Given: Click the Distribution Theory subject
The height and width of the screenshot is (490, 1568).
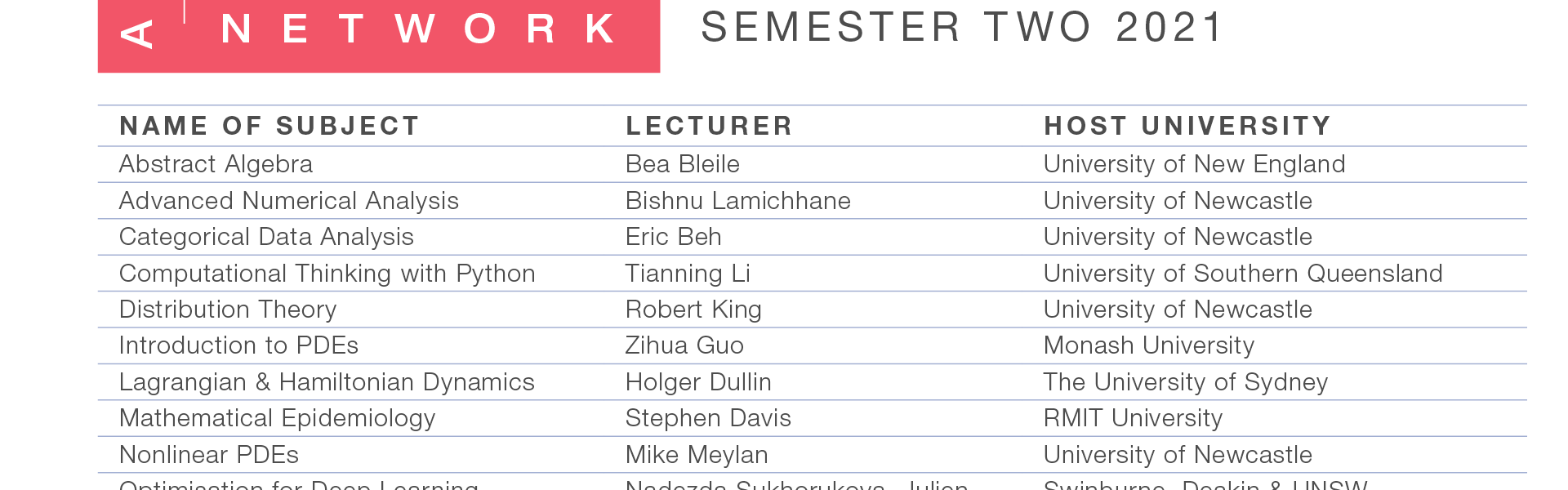Looking at the screenshot, I should click(x=228, y=310).
